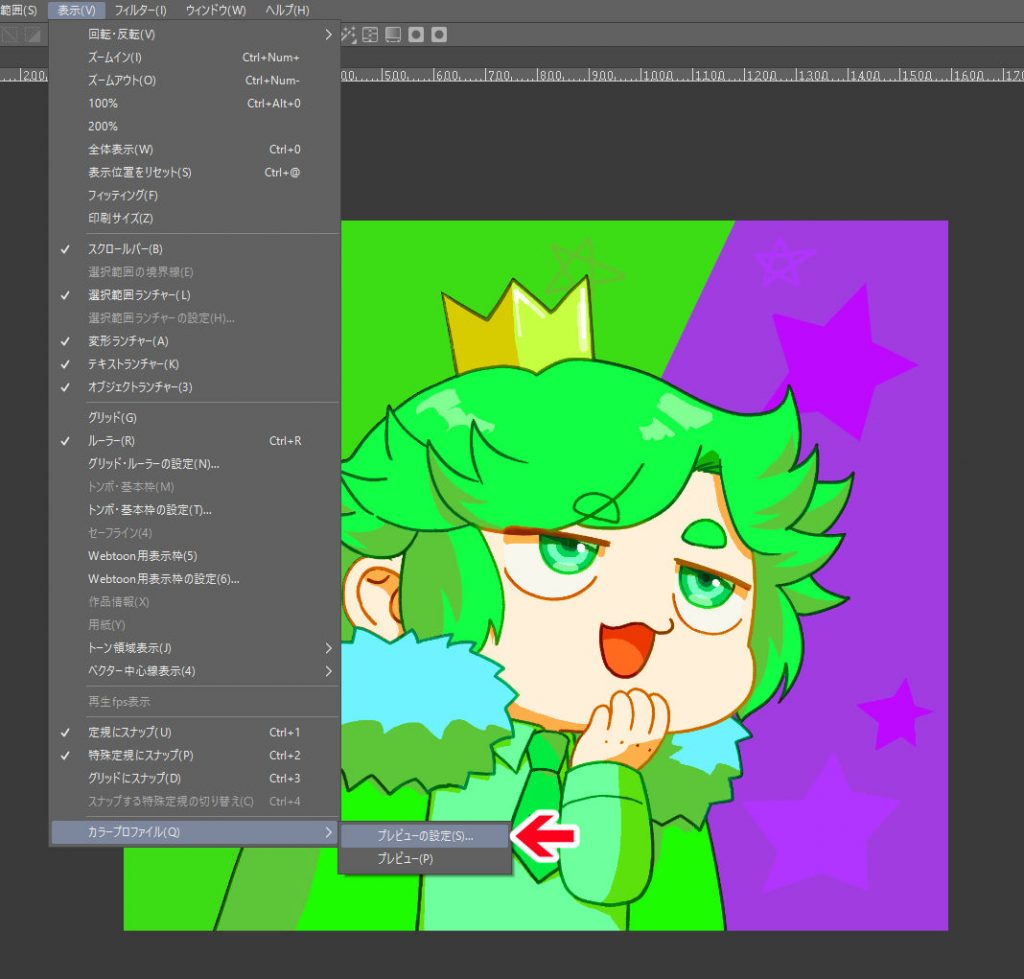
Task: Click the sparkle wand icon in the toolbar
Action: click(x=349, y=35)
